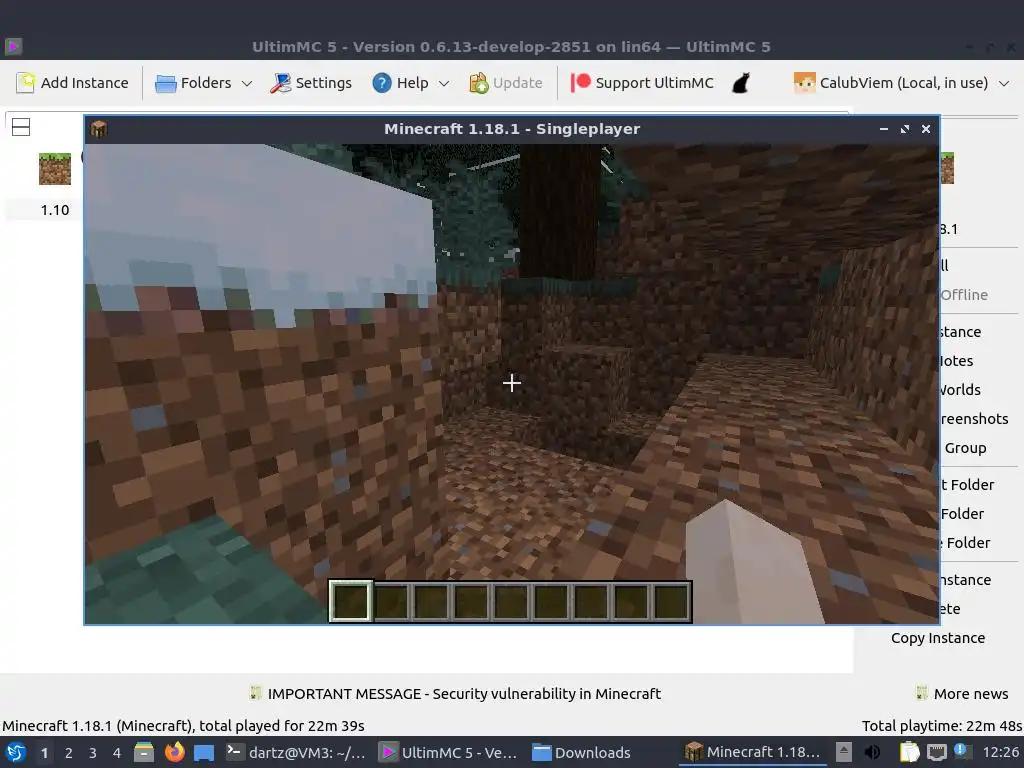Select the 1.10 instance grass block icon
Screen dimensions: 1024x768
(x=55, y=169)
